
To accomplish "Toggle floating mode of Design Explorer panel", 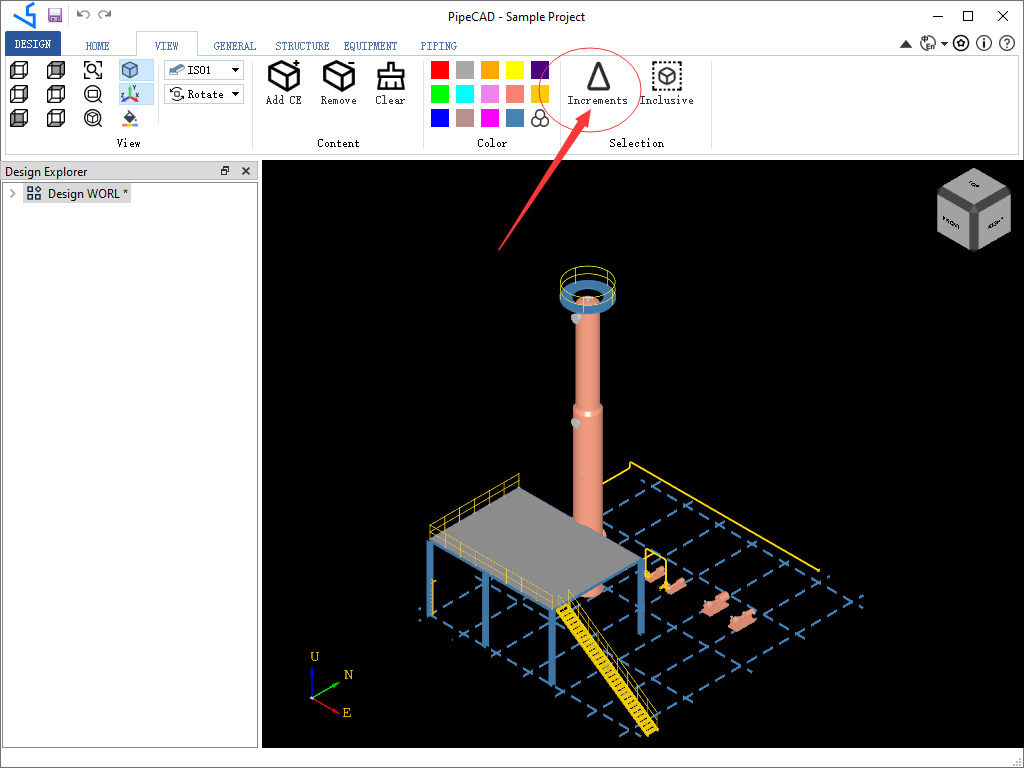I will [x=225, y=171].
